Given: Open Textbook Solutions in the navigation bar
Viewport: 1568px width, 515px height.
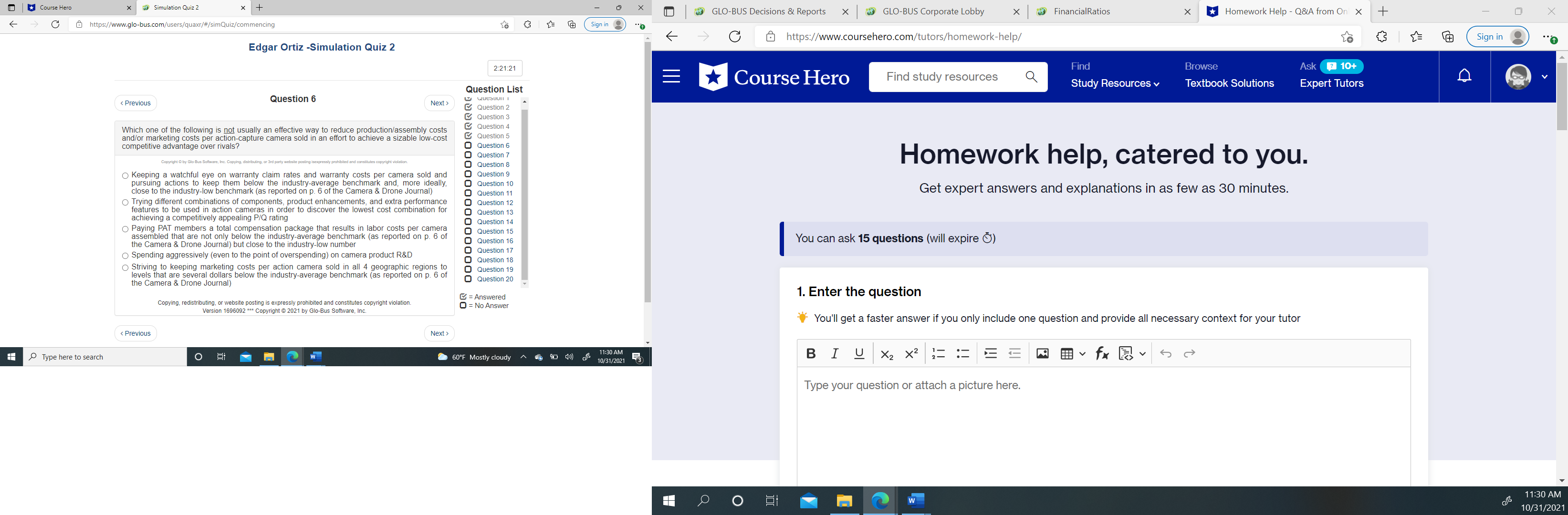Looking at the screenshot, I should 1229,83.
